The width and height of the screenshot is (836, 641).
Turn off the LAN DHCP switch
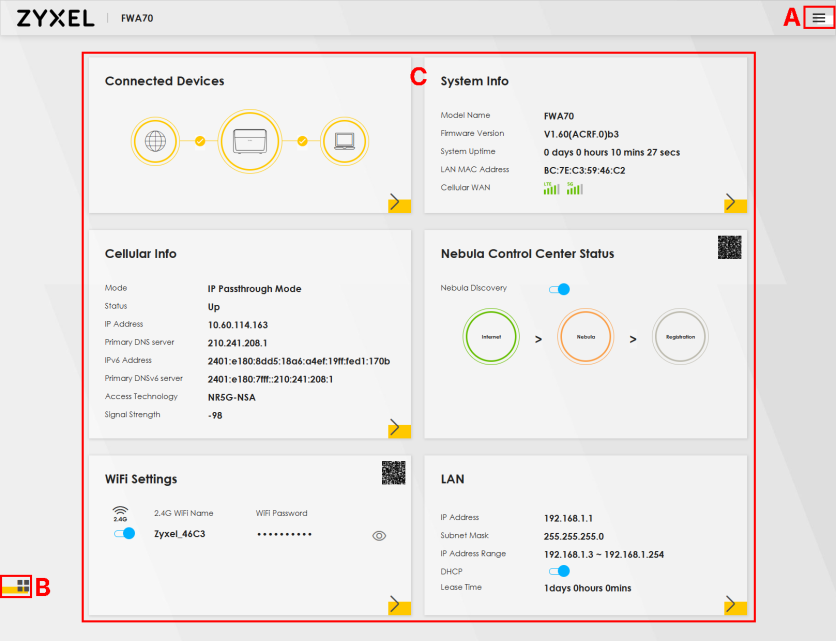[x=559, y=571]
